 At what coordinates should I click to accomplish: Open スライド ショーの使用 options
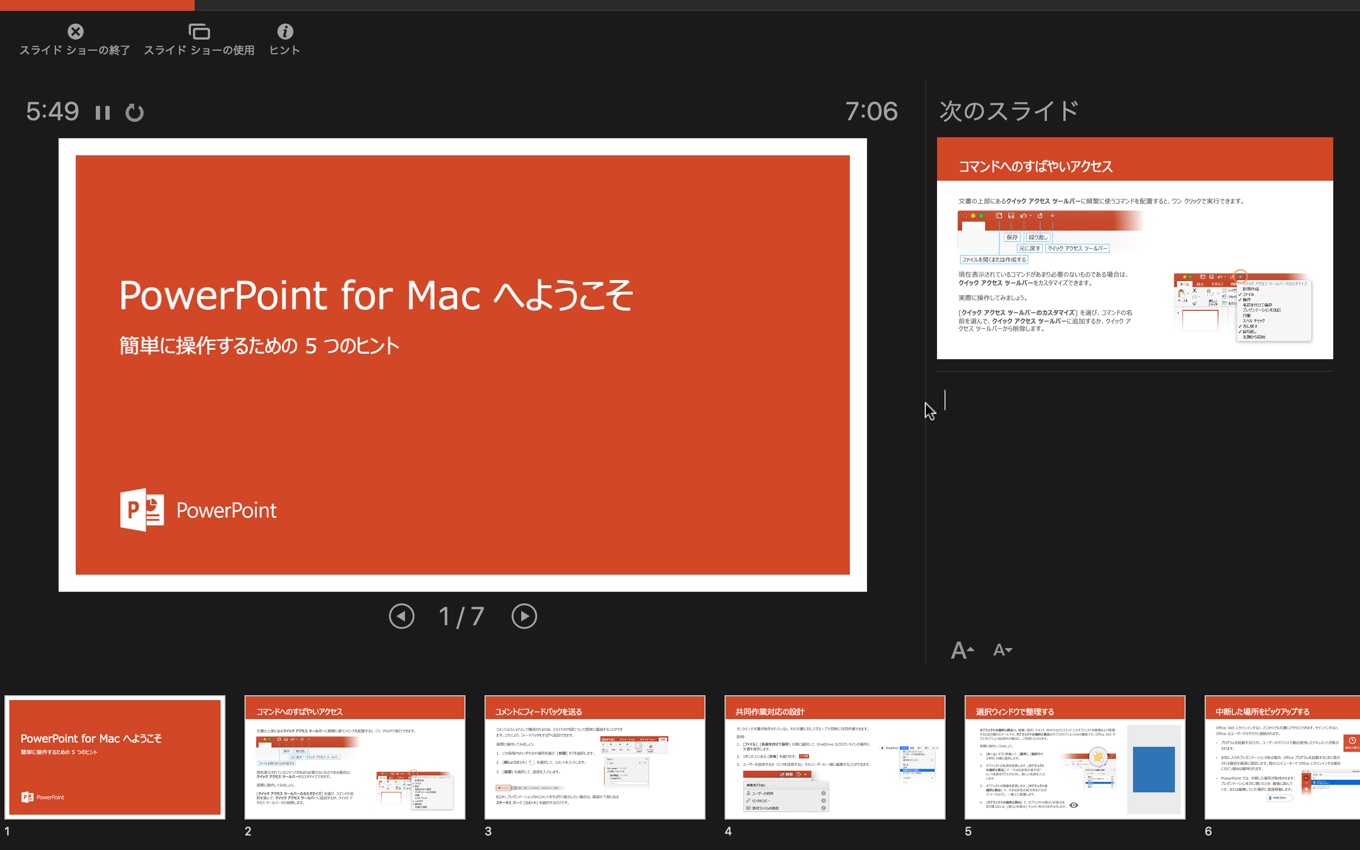pyautogui.click(x=199, y=40)
